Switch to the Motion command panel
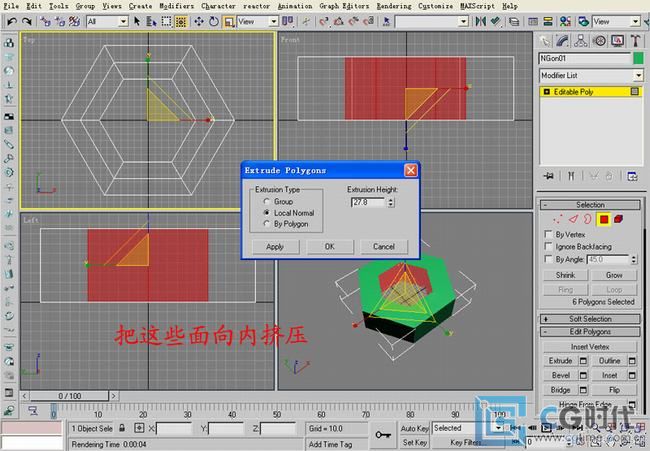Image resolution: width=650 pixels, height=451 pixels. [599, 41]
